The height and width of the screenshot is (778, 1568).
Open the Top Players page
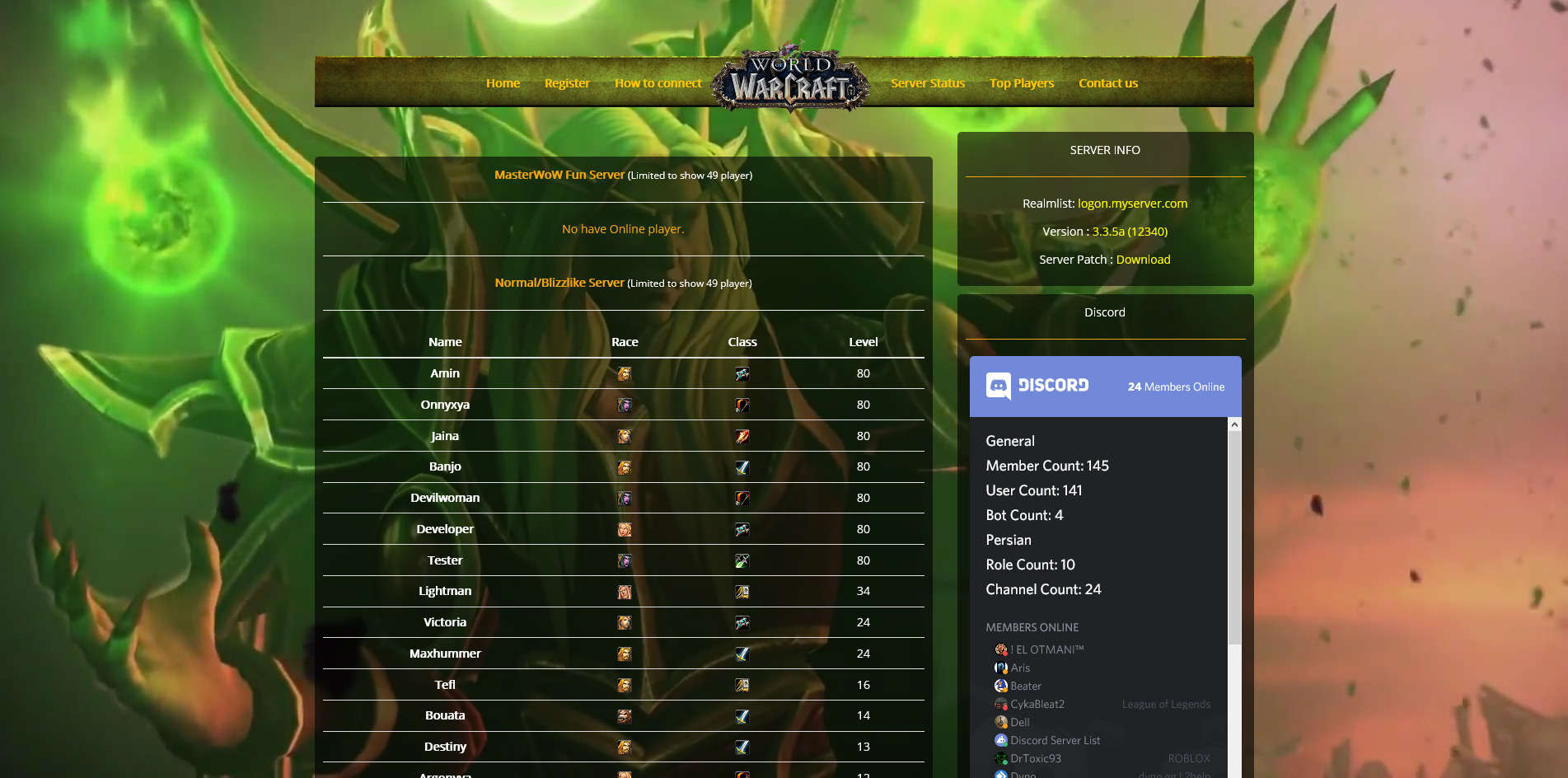(x=1022, y=83)
